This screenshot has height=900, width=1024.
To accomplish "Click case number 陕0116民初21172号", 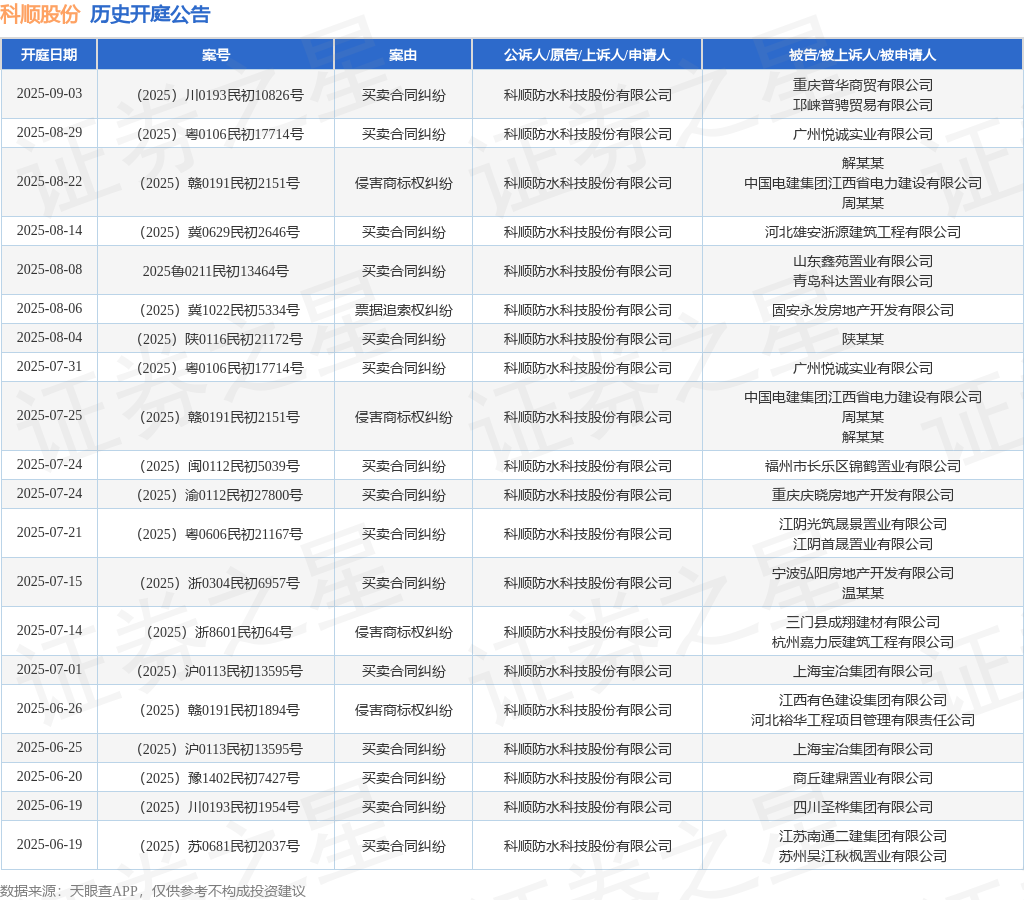I will tap(220, 340).
